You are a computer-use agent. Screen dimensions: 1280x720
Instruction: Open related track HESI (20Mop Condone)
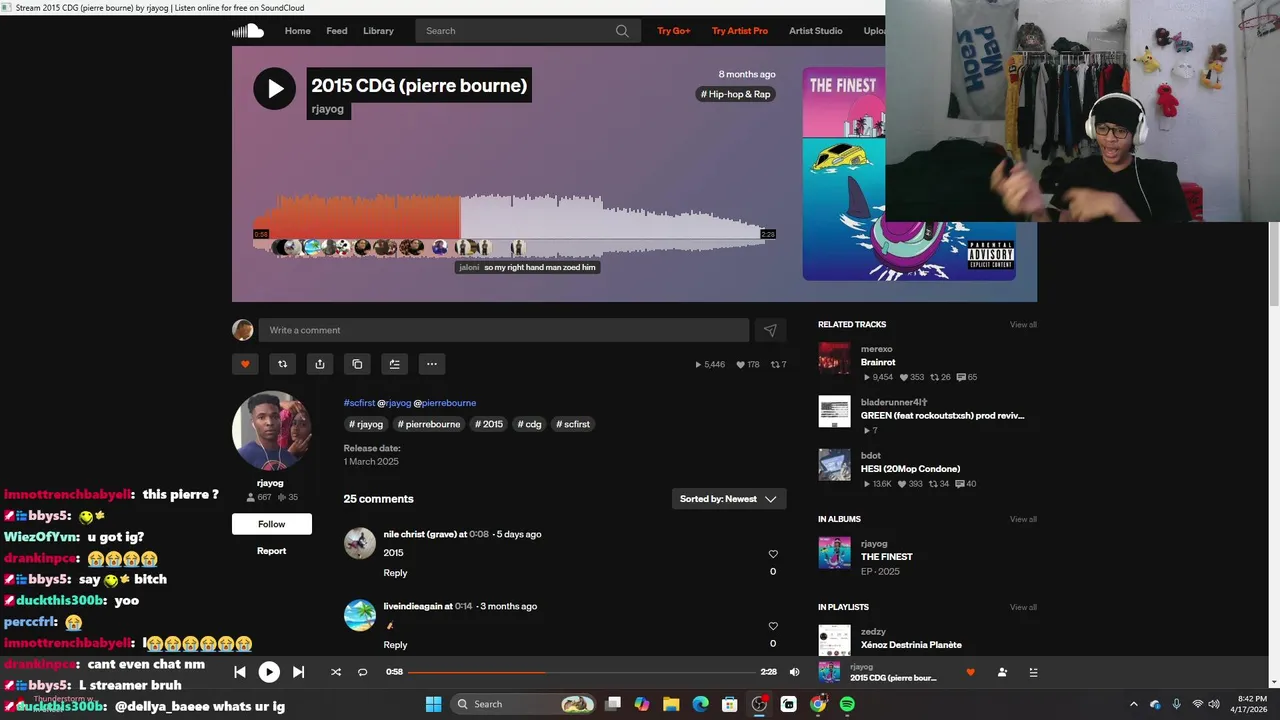[910, 469]
